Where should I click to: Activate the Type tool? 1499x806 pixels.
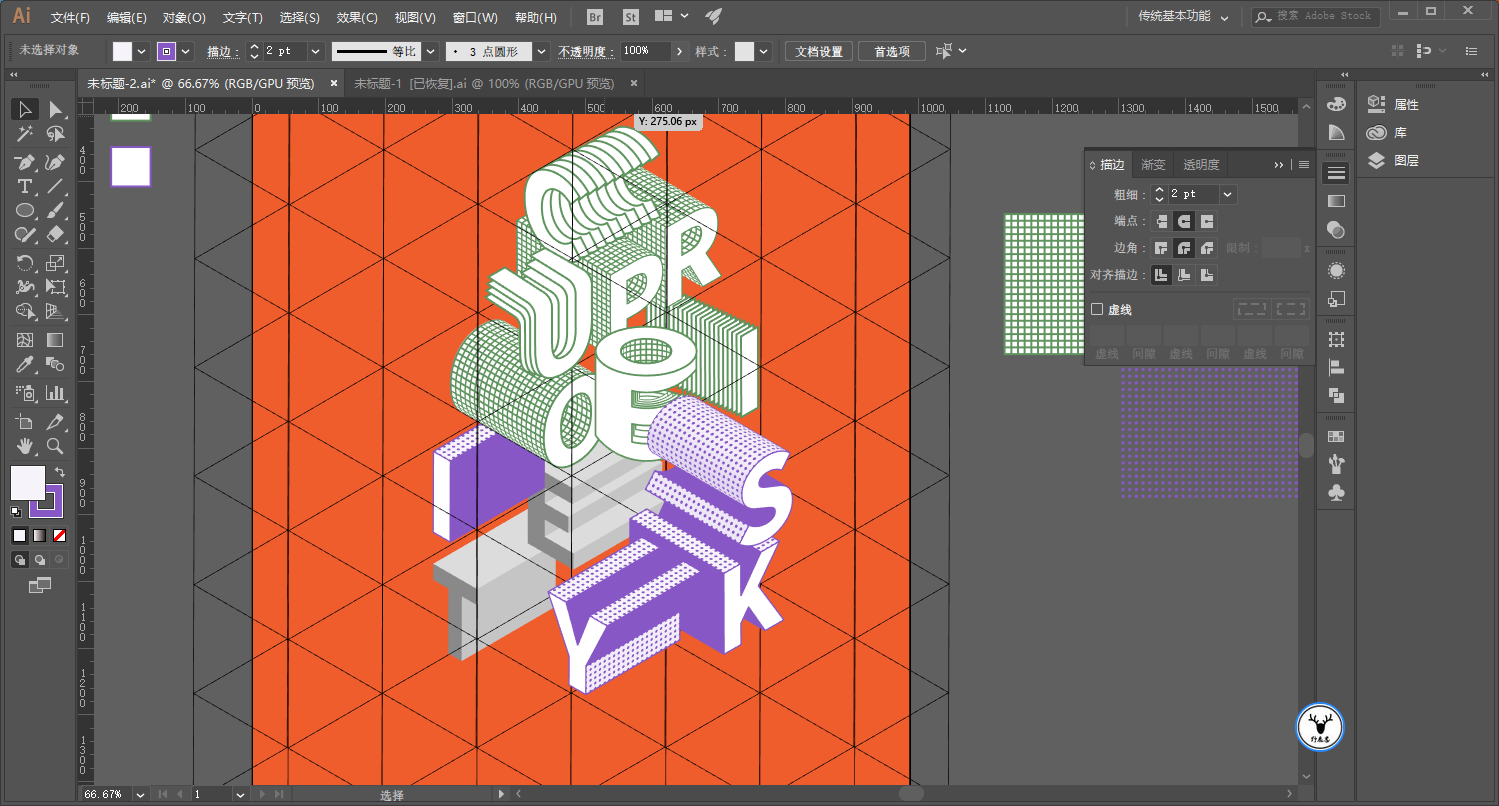pos(25,187)
